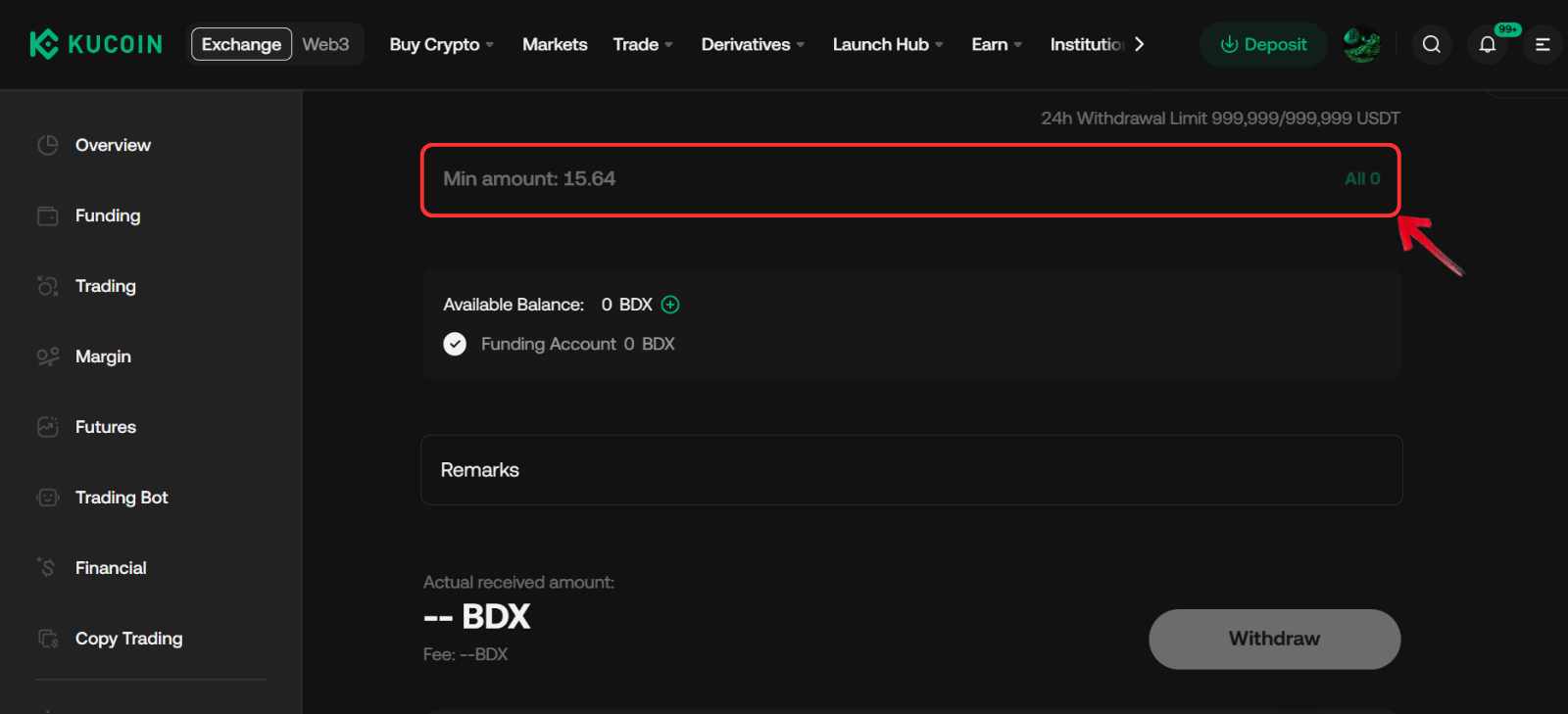Open the Markets page
This screenshot has height=714, width=1568.
(x=555, y=44)
